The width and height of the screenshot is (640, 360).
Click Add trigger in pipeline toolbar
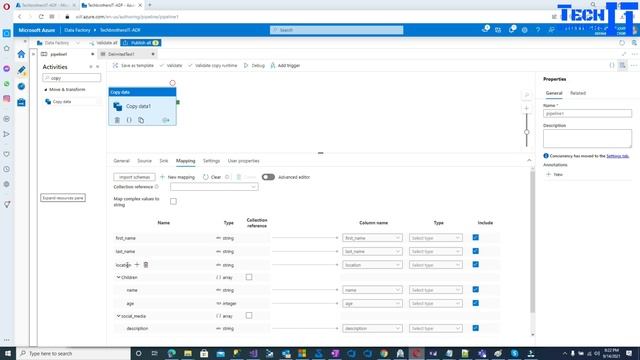(285, 65)
